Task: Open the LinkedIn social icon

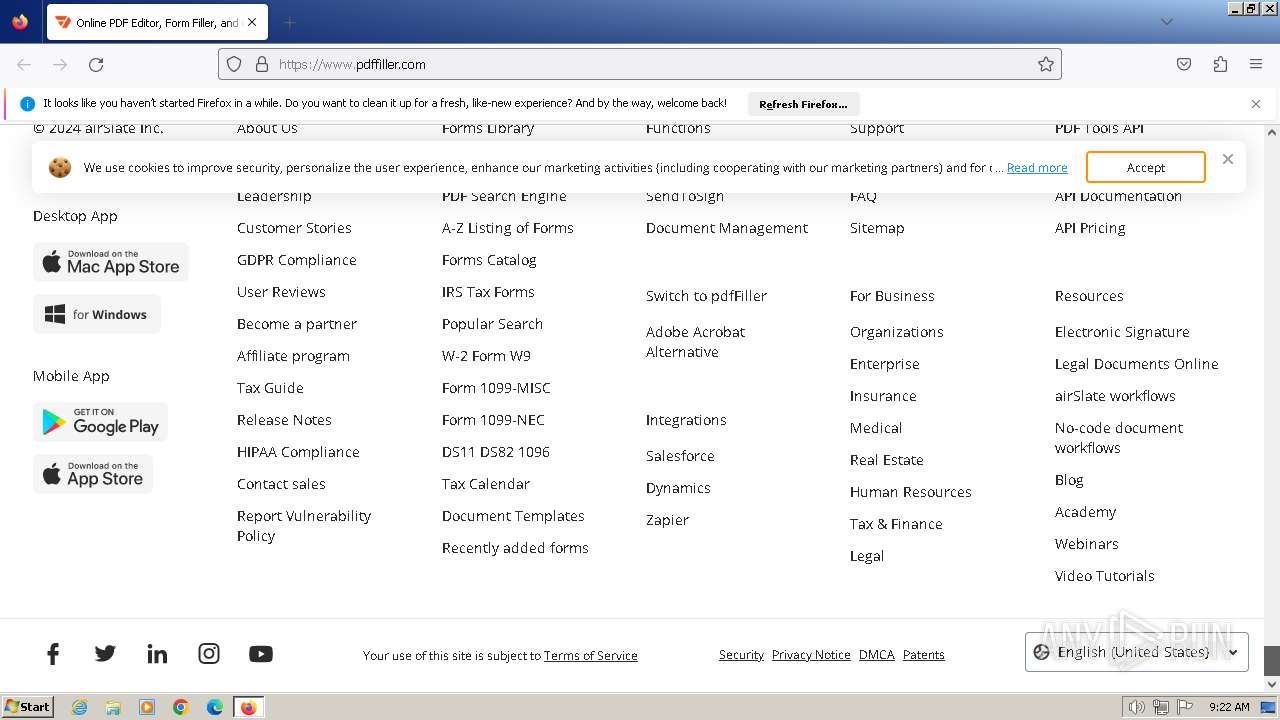Action: [x=157, y=654]
